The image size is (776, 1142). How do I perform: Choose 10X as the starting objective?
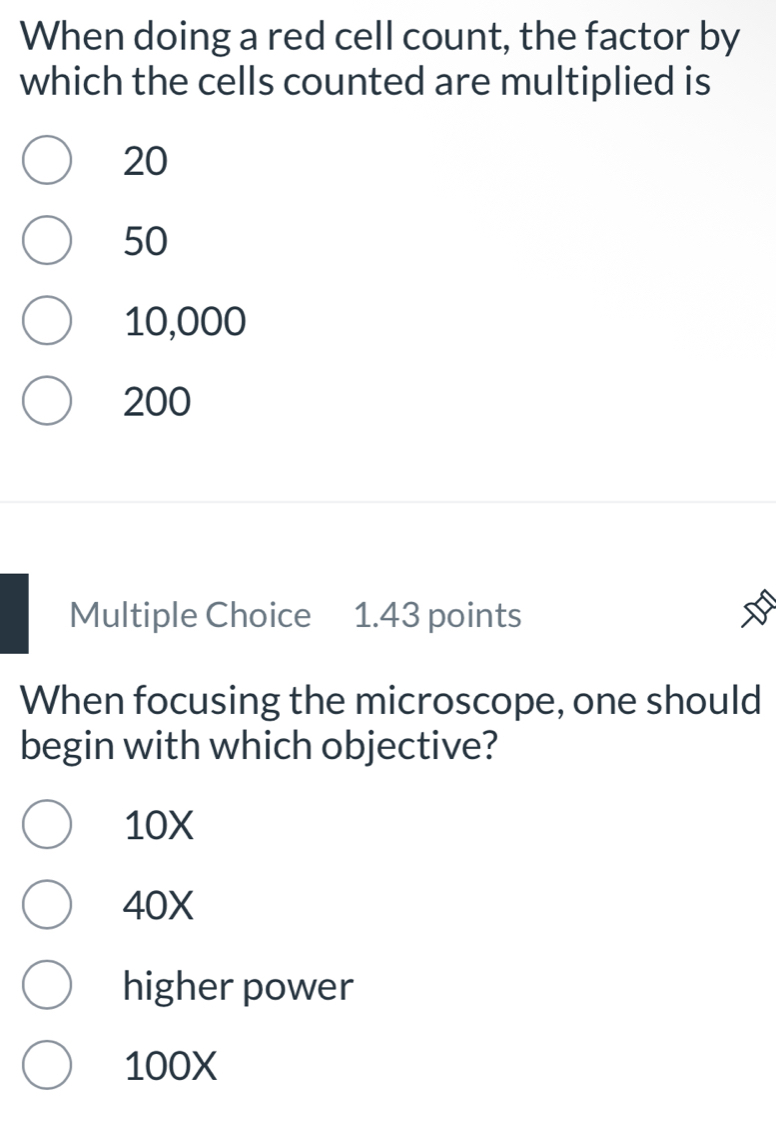(46, 823)
